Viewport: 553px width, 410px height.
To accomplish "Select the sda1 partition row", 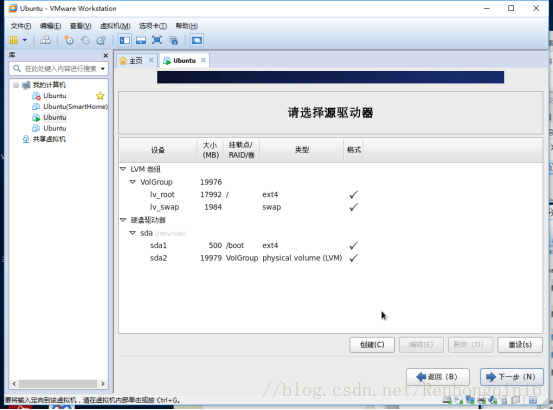I will [330, 245].
